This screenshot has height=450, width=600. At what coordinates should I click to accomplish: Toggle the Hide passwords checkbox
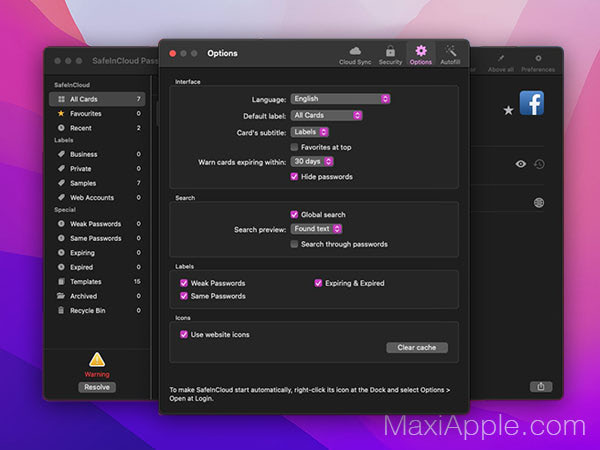pyautogui.click(x=294, y=176)
